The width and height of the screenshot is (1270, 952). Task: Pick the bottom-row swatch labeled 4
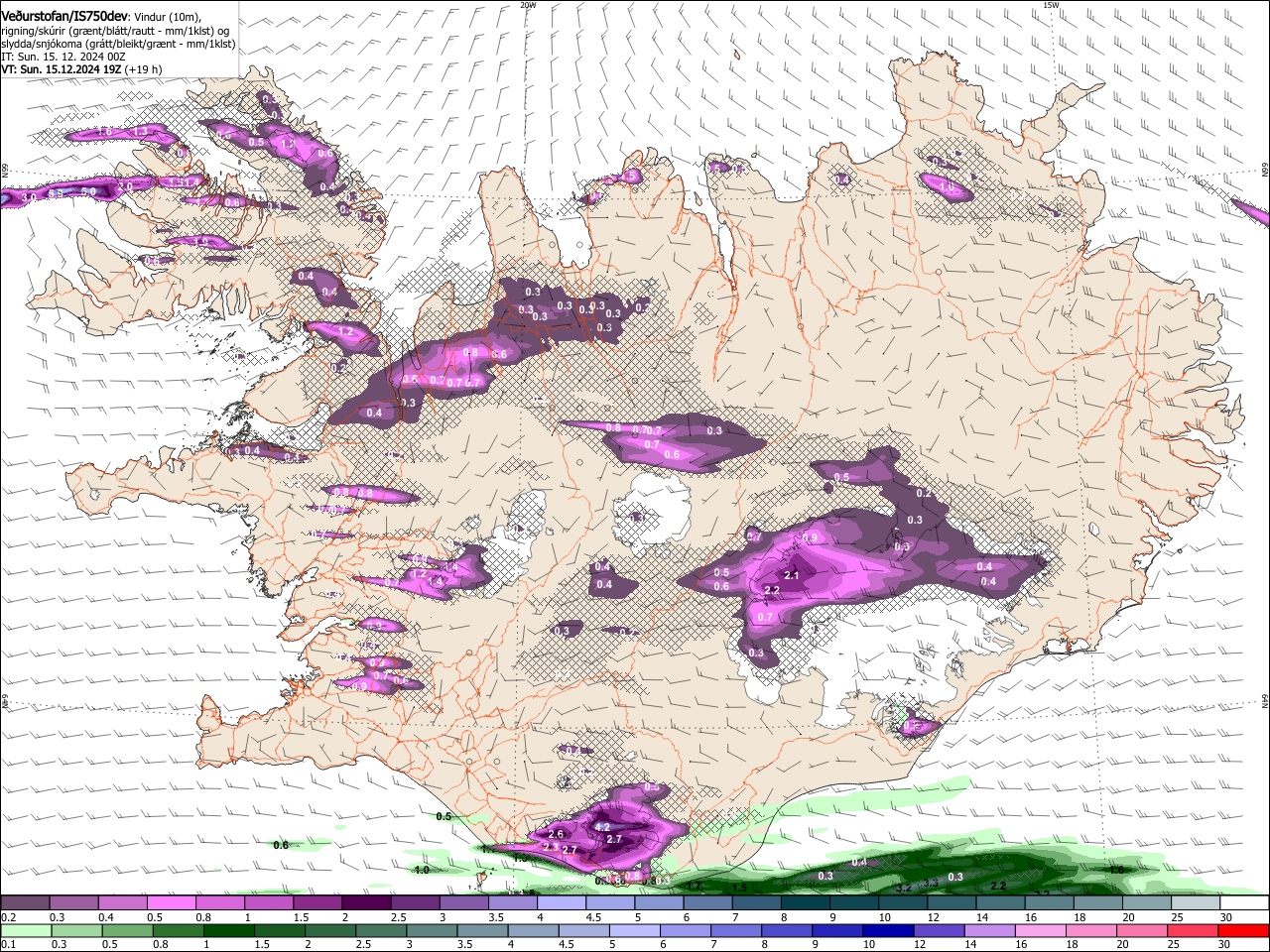click(534, 930)
